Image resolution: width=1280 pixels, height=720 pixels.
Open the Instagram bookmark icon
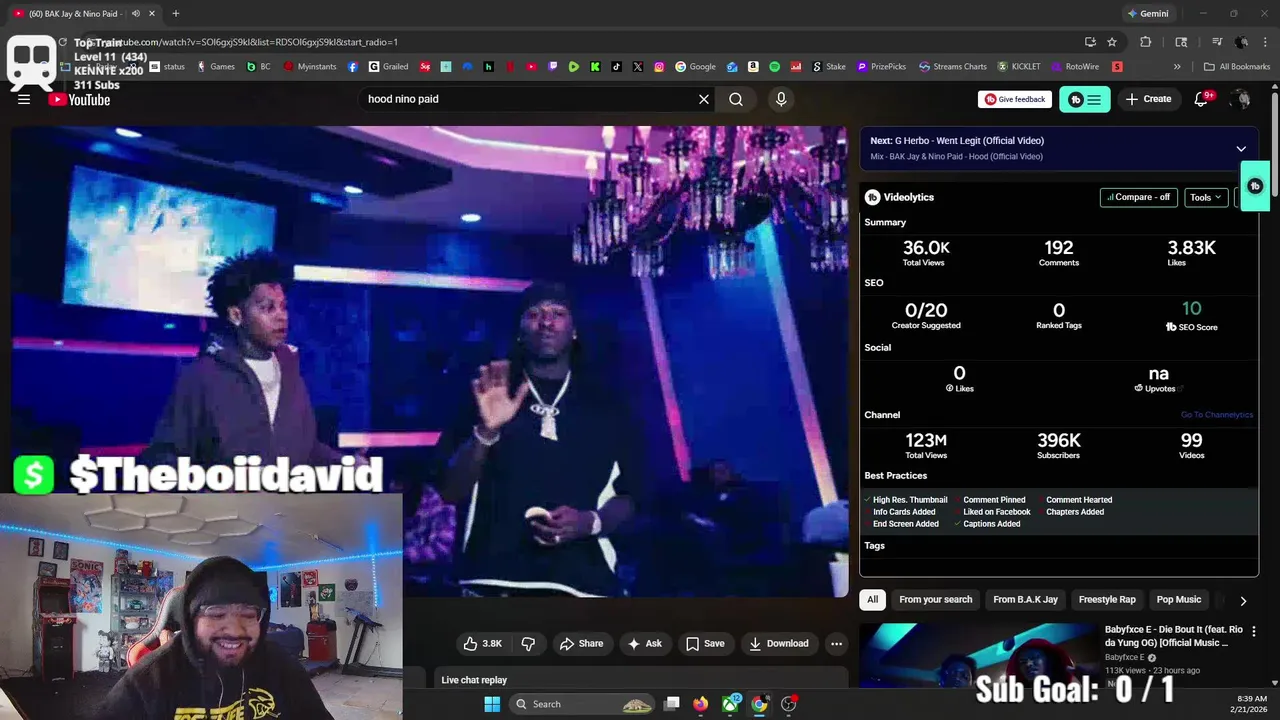point(659,67)
